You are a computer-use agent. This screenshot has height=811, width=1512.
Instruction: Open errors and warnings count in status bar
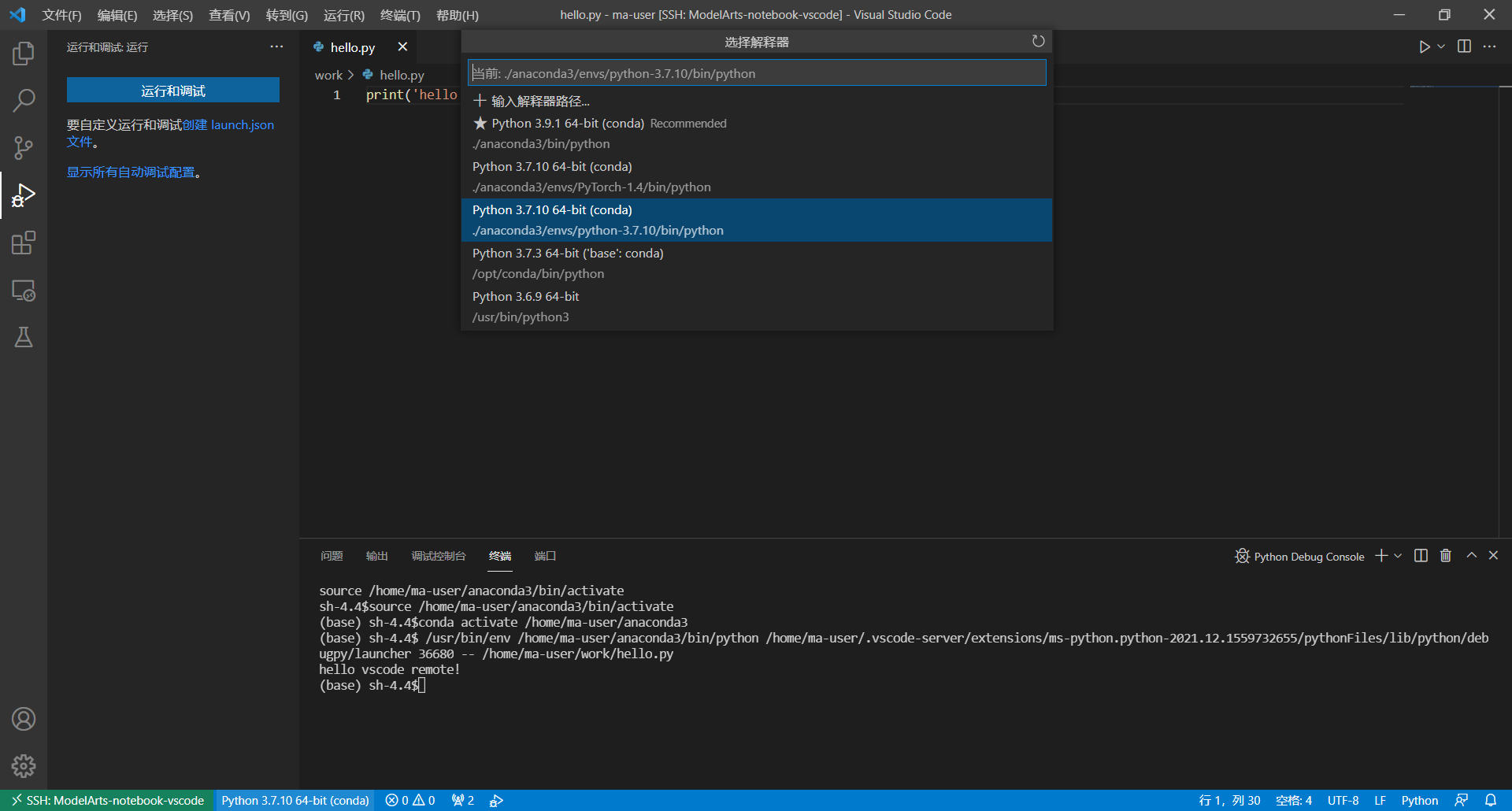[x=410, y=800]
